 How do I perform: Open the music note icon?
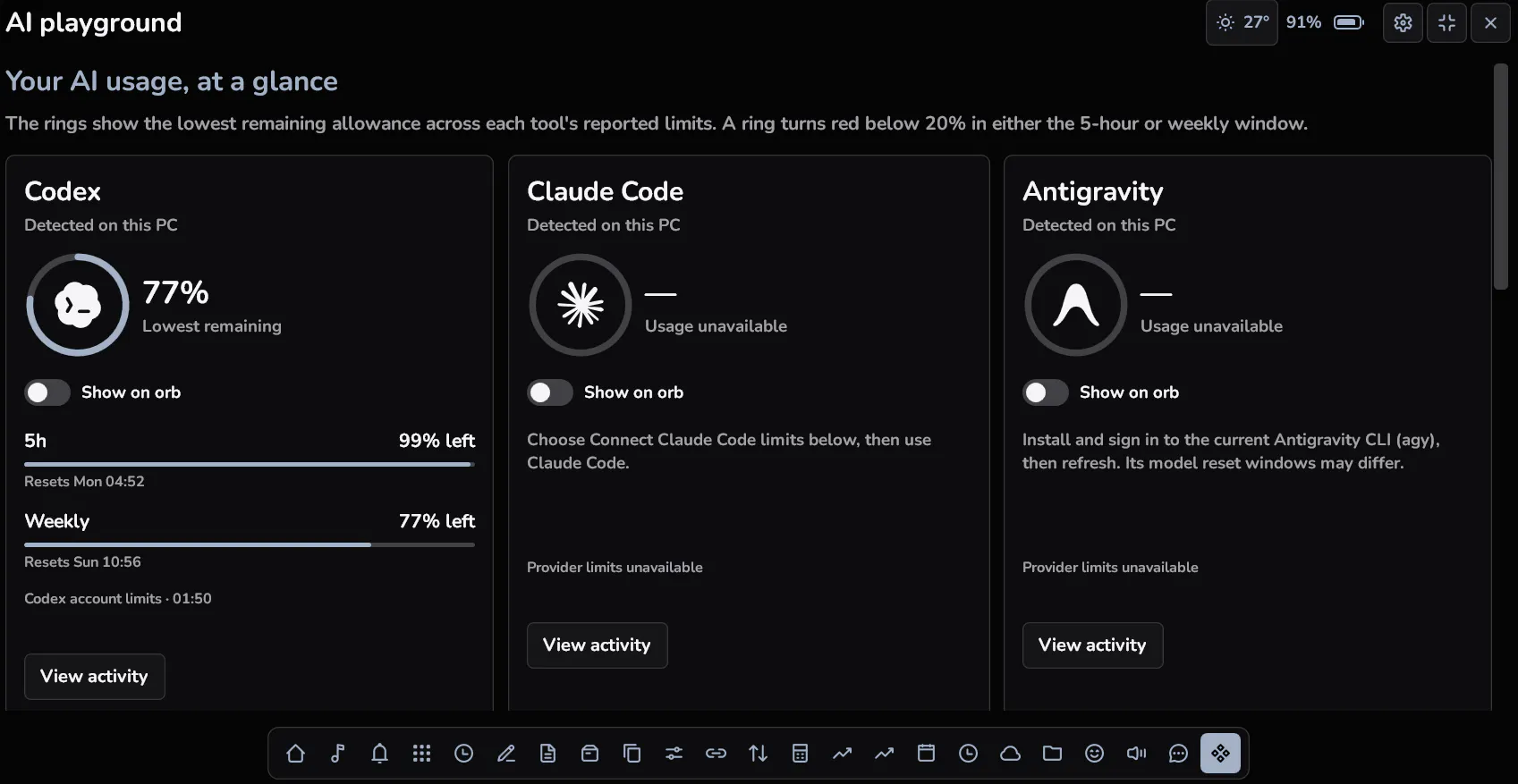click(x=337, y=754)
